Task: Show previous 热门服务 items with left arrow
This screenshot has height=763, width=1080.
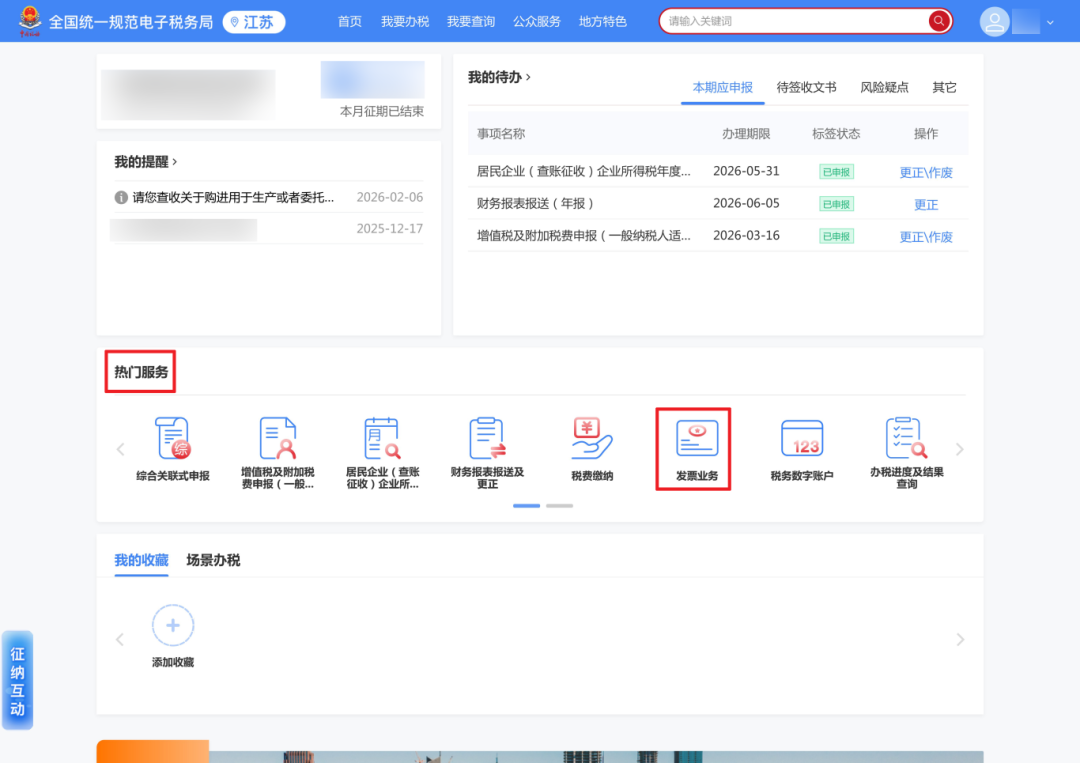Action: click(x=121, y=450)
